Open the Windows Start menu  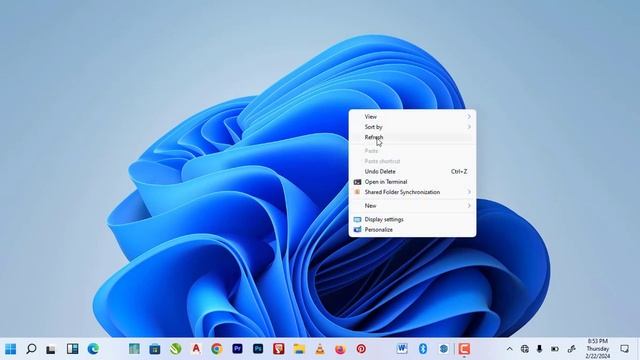tap(11, 349)
